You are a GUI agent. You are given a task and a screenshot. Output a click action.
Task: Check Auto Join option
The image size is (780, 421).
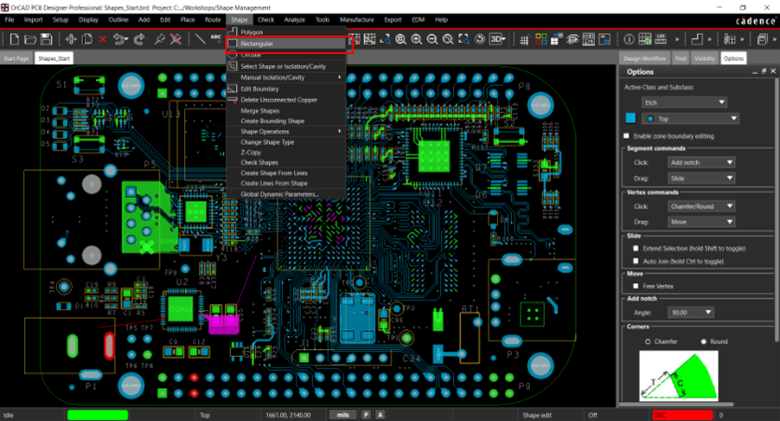636,261
